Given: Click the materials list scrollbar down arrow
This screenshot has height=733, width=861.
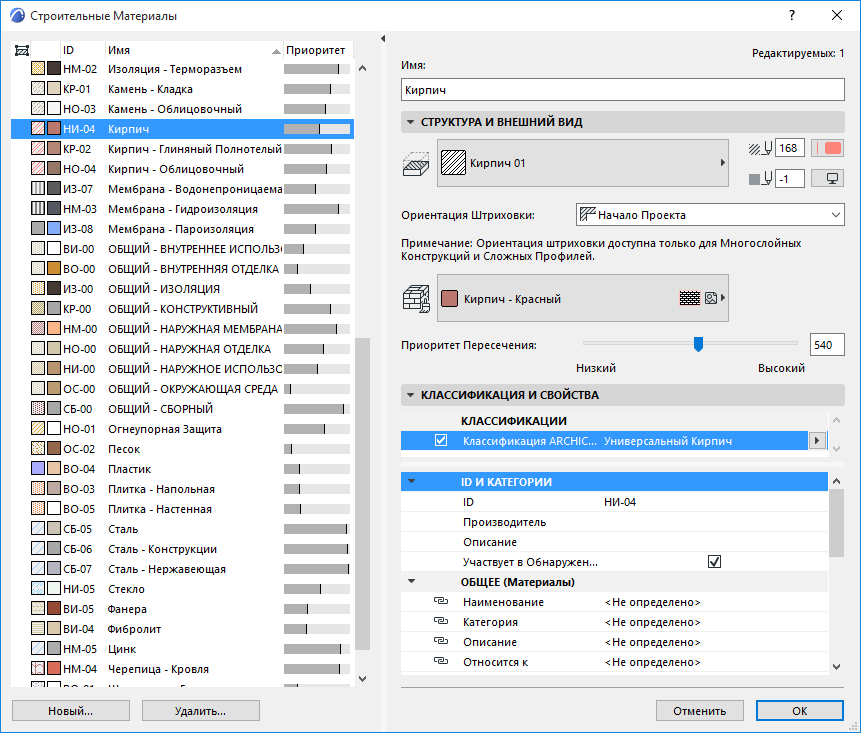Looking at the screenshot, I should point(362,678).
